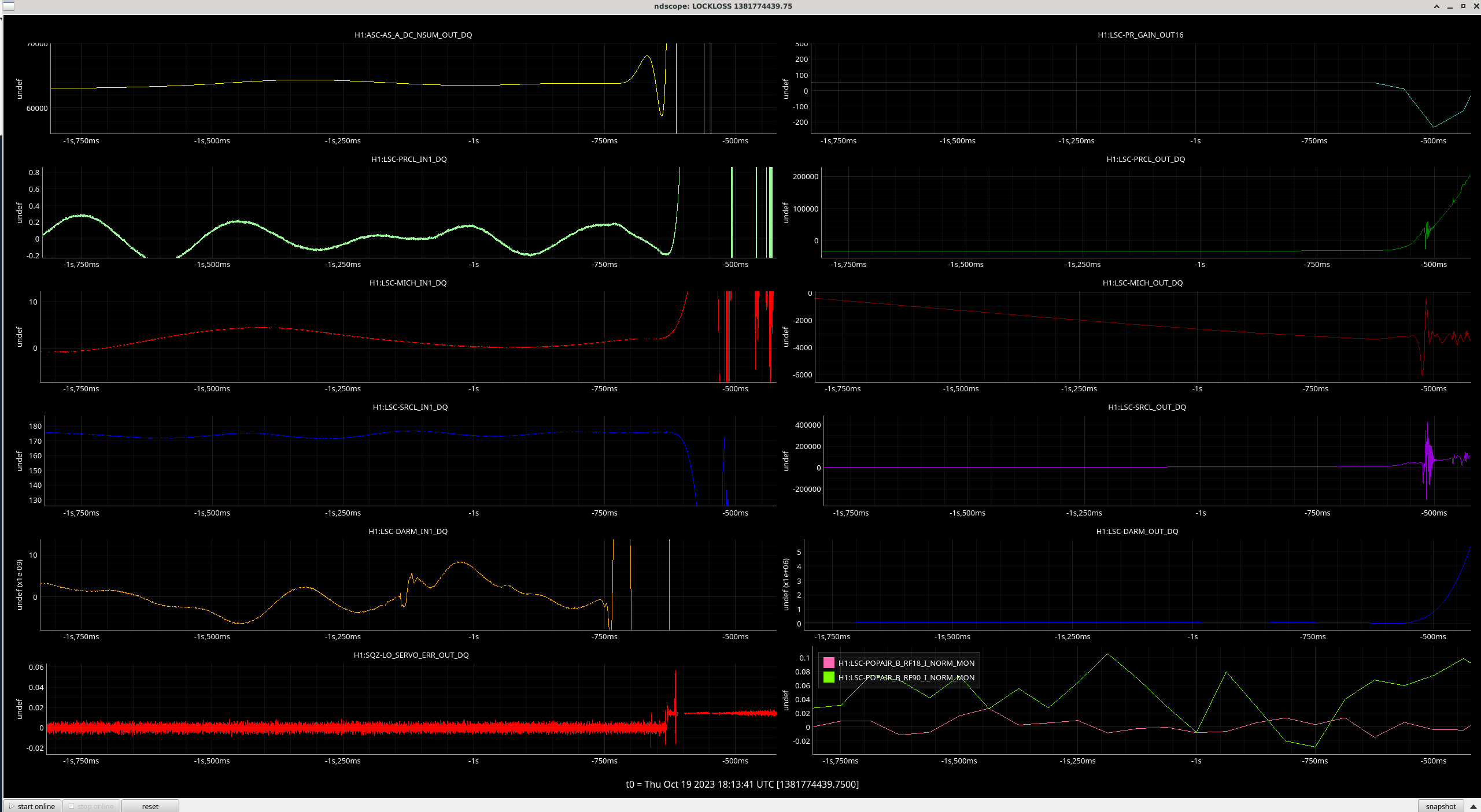Click the keep-above caret icon in title bar
The width and height of the screenshot is (1481, 812).
[x=1436, y=6]
